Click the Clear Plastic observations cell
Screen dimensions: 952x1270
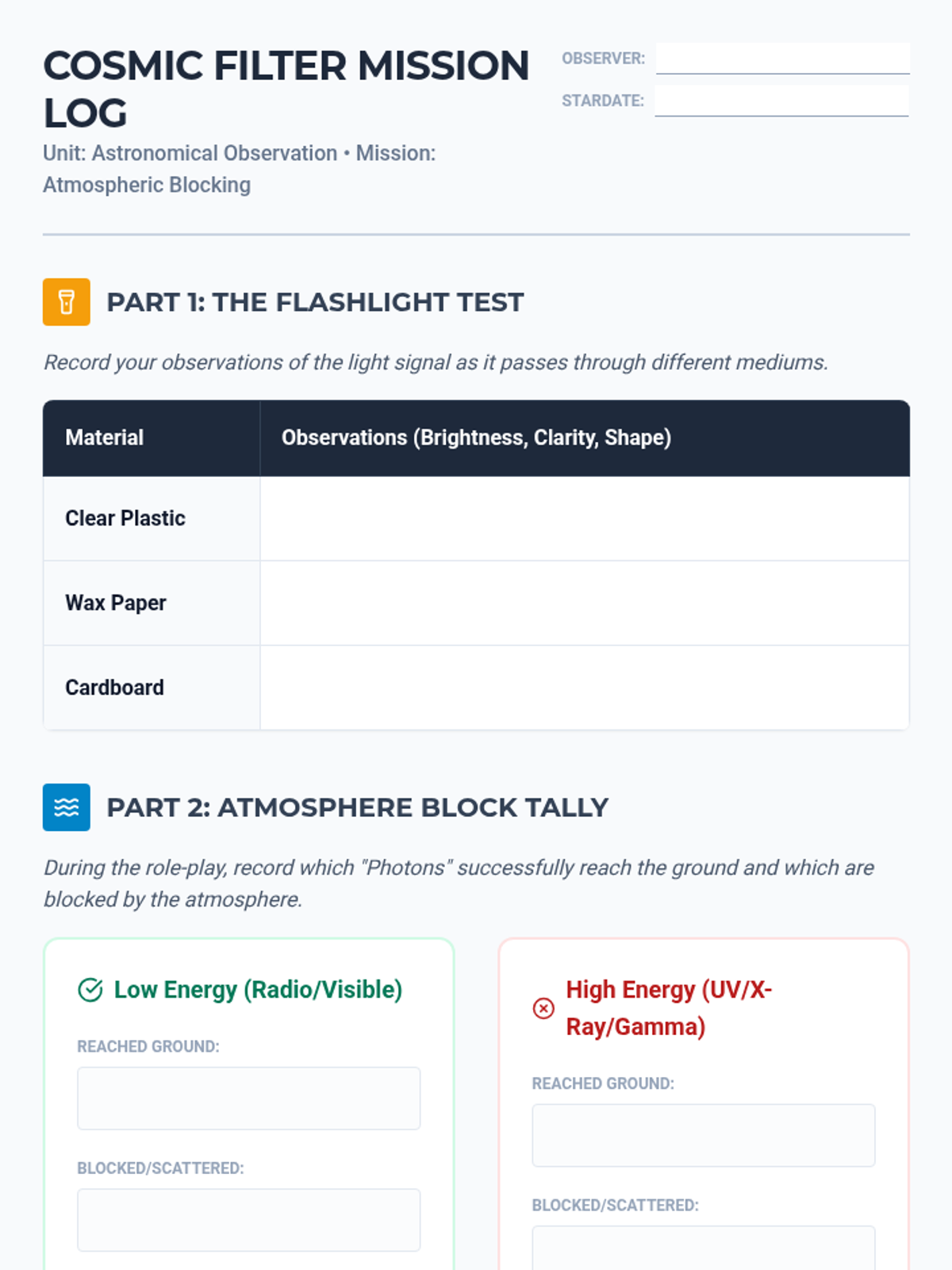[x=585, y=518]
